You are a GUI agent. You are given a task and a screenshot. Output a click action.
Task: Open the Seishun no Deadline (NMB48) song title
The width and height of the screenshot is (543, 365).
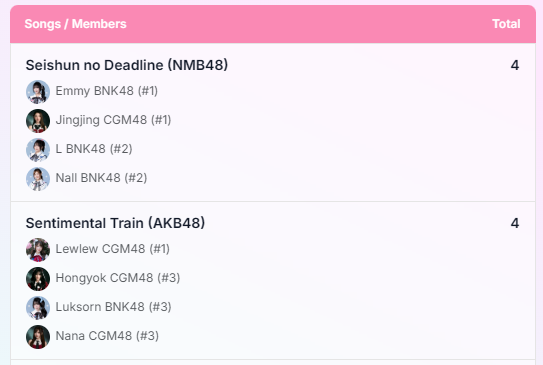click(127, 65)
